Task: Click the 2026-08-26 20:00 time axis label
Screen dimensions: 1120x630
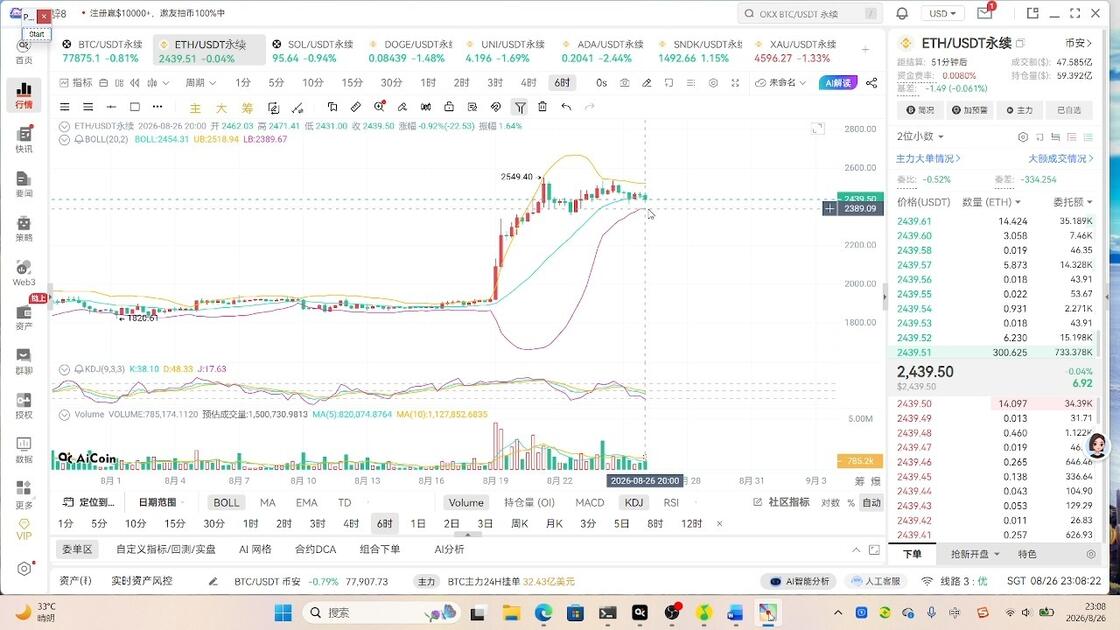Action: 644,481
